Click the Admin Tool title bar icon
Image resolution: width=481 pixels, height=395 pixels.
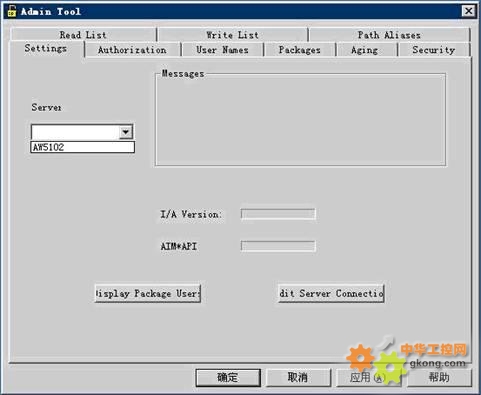12,11
